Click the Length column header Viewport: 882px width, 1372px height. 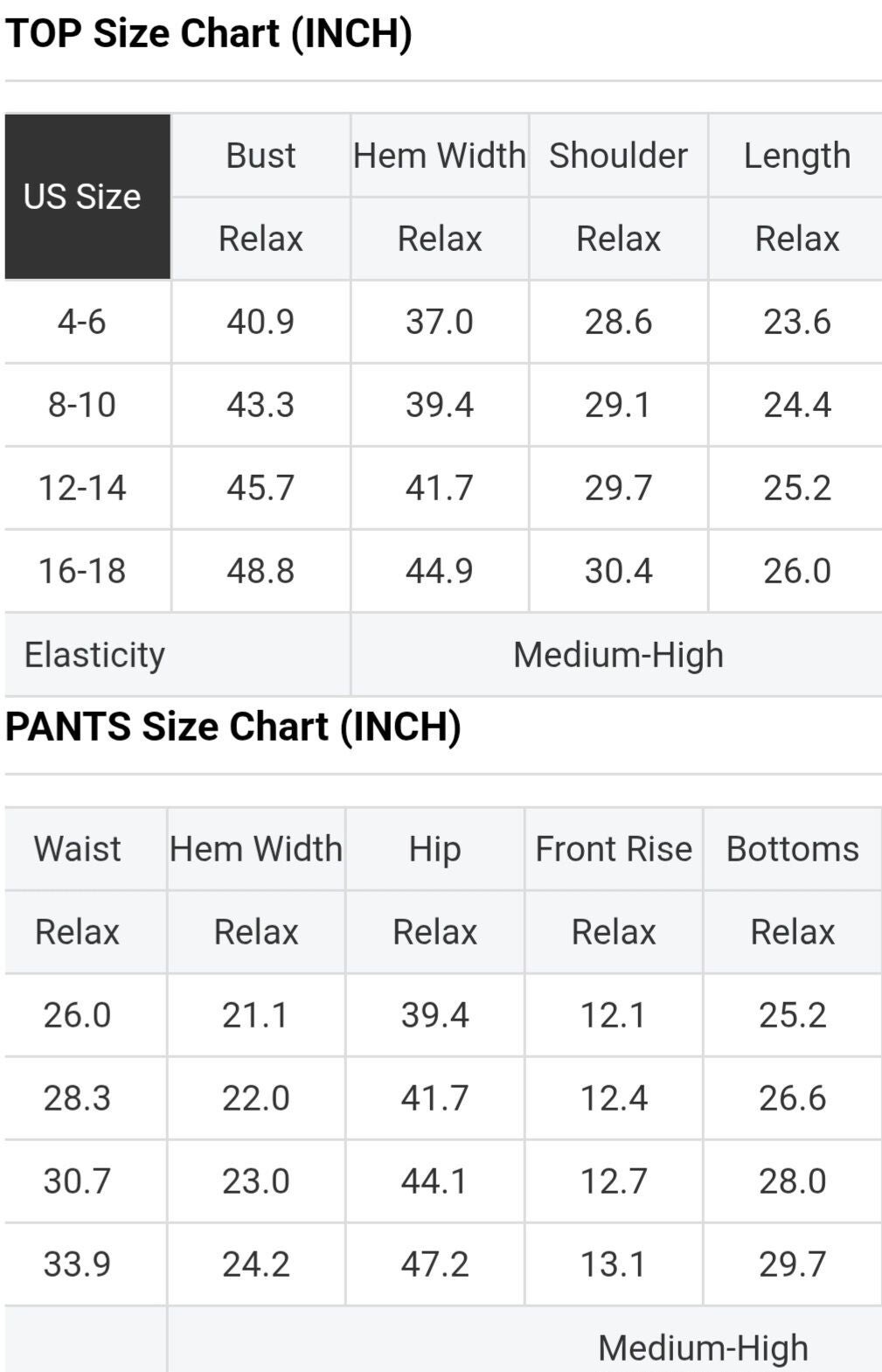point(796,156)
